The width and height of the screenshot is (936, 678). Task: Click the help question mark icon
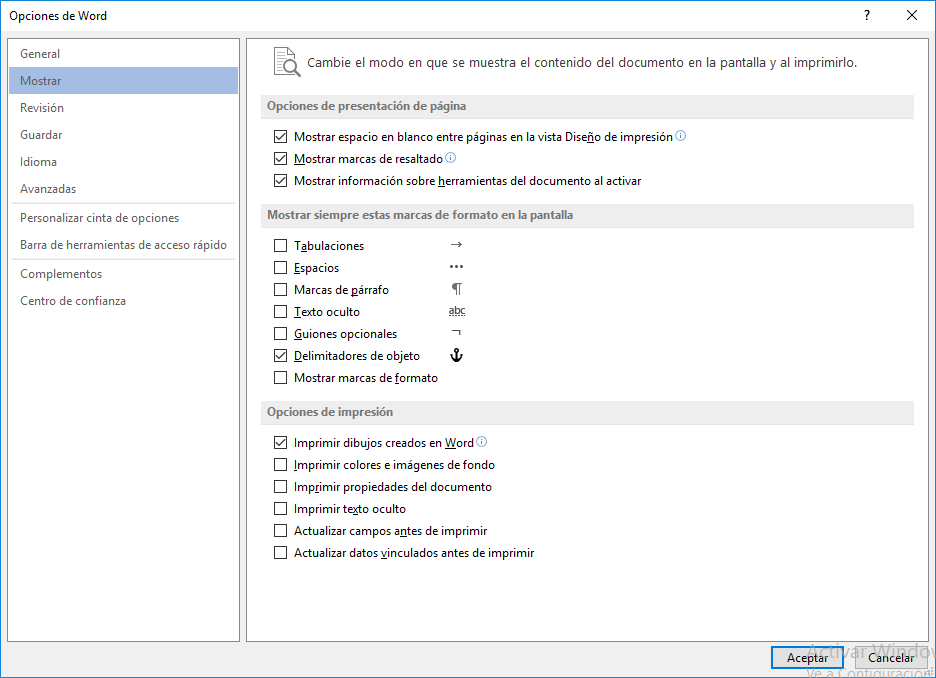point(867,15)
